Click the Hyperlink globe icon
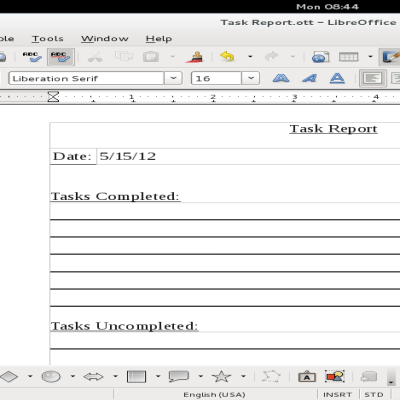The width and height of the screenshot is (400, 400). [320, 57]
